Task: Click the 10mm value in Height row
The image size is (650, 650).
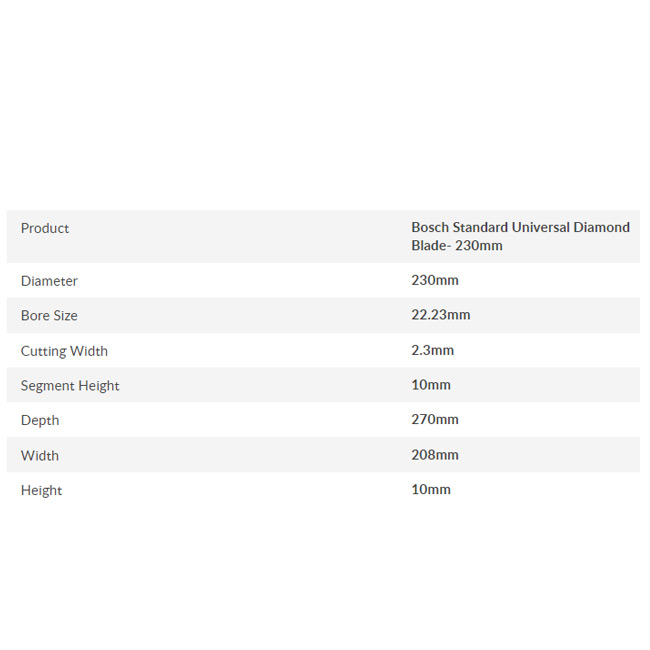Action: point(431,490)
